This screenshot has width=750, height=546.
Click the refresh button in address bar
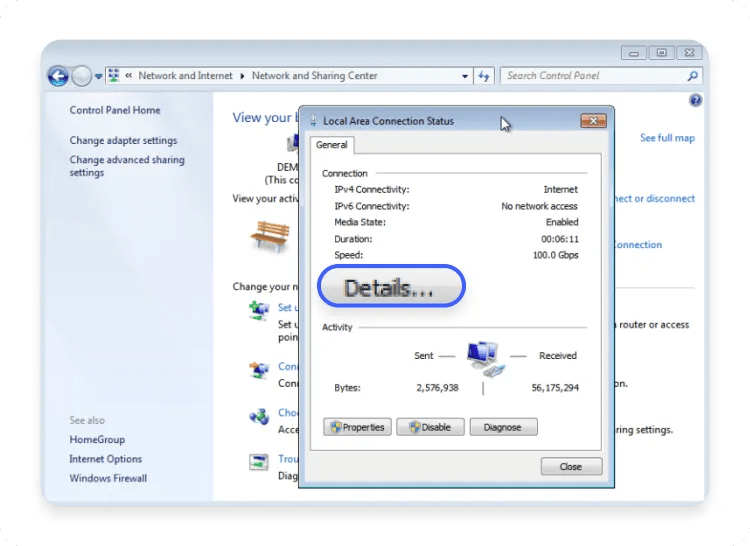[484, 76]
